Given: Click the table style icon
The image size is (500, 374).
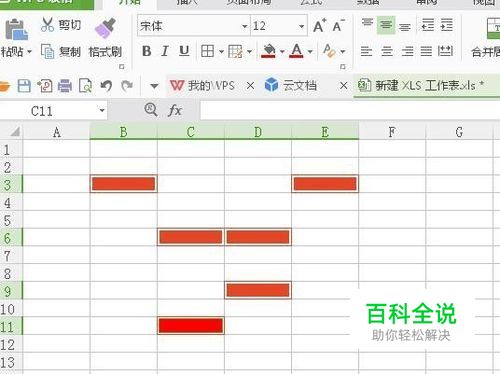Looking at the screenshot, I should pyautogui.click(x=235, y=52).
